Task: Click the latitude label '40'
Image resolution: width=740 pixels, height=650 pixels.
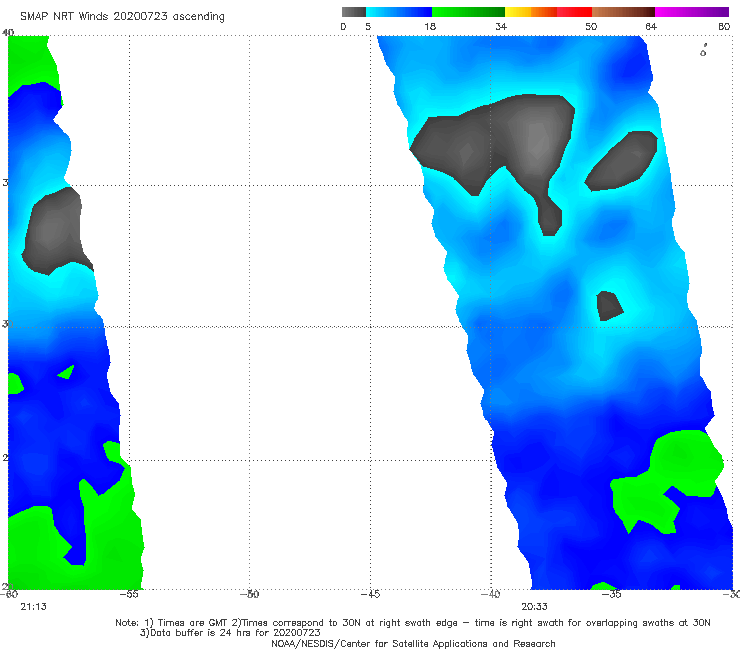Action: point(8,33)
